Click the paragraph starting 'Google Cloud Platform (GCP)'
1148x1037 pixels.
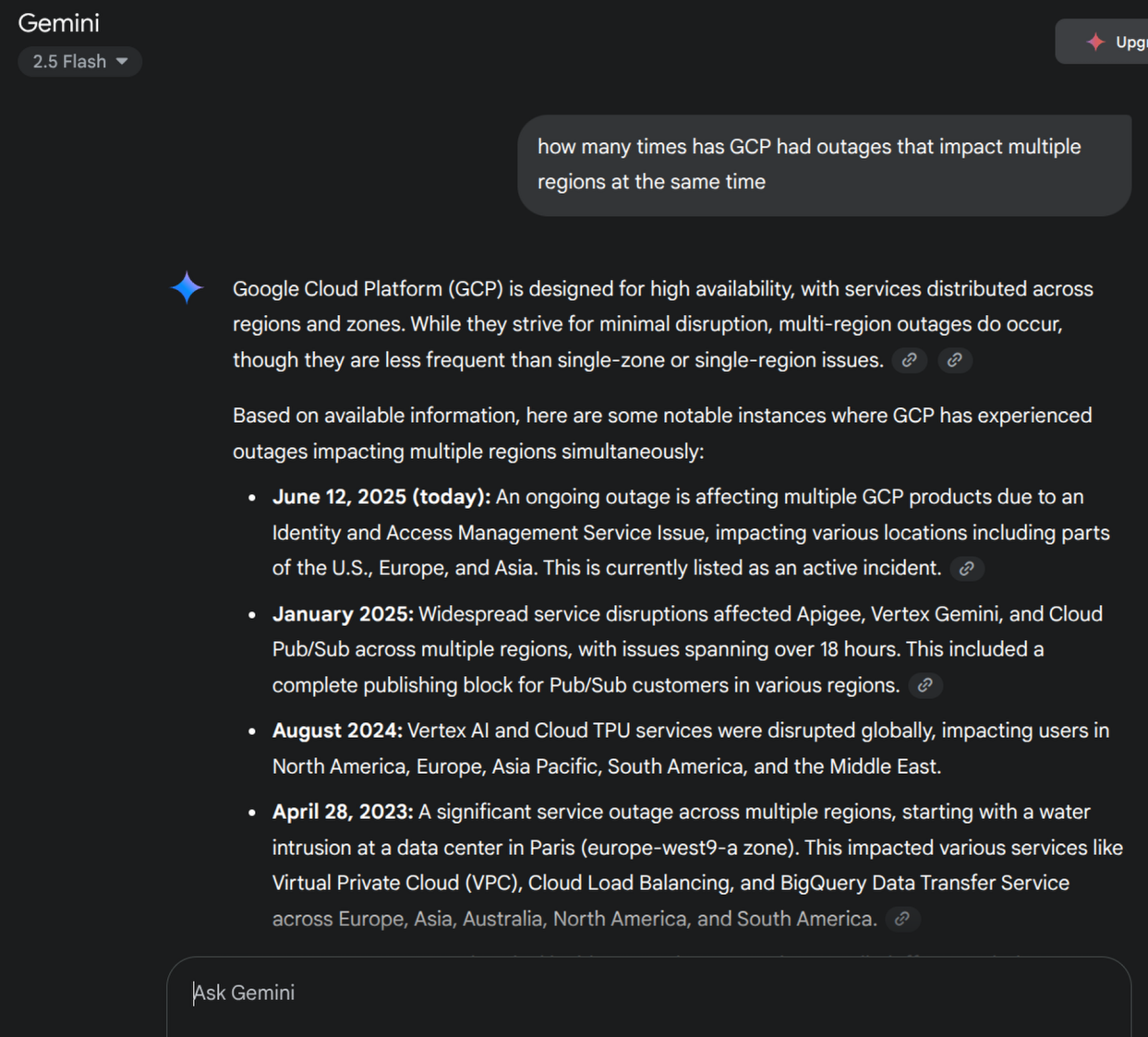pyautogui.click(x=663, y=324)
